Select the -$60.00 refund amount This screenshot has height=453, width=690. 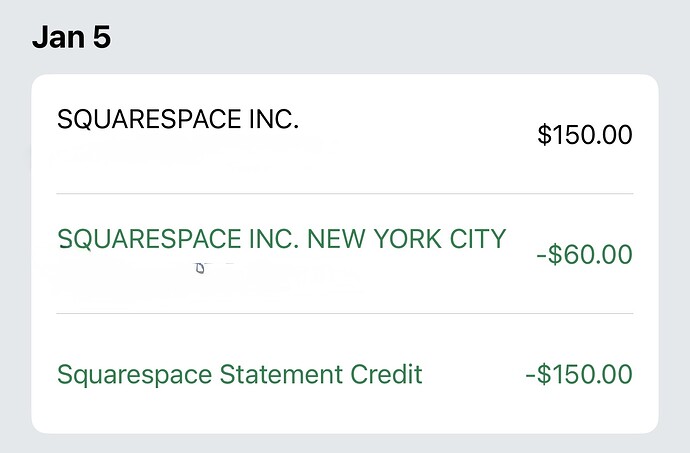pos(584,255)
